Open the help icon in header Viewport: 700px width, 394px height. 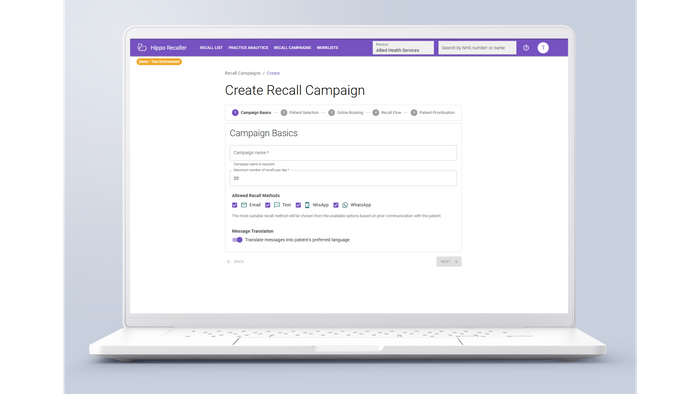pos(526,48)
